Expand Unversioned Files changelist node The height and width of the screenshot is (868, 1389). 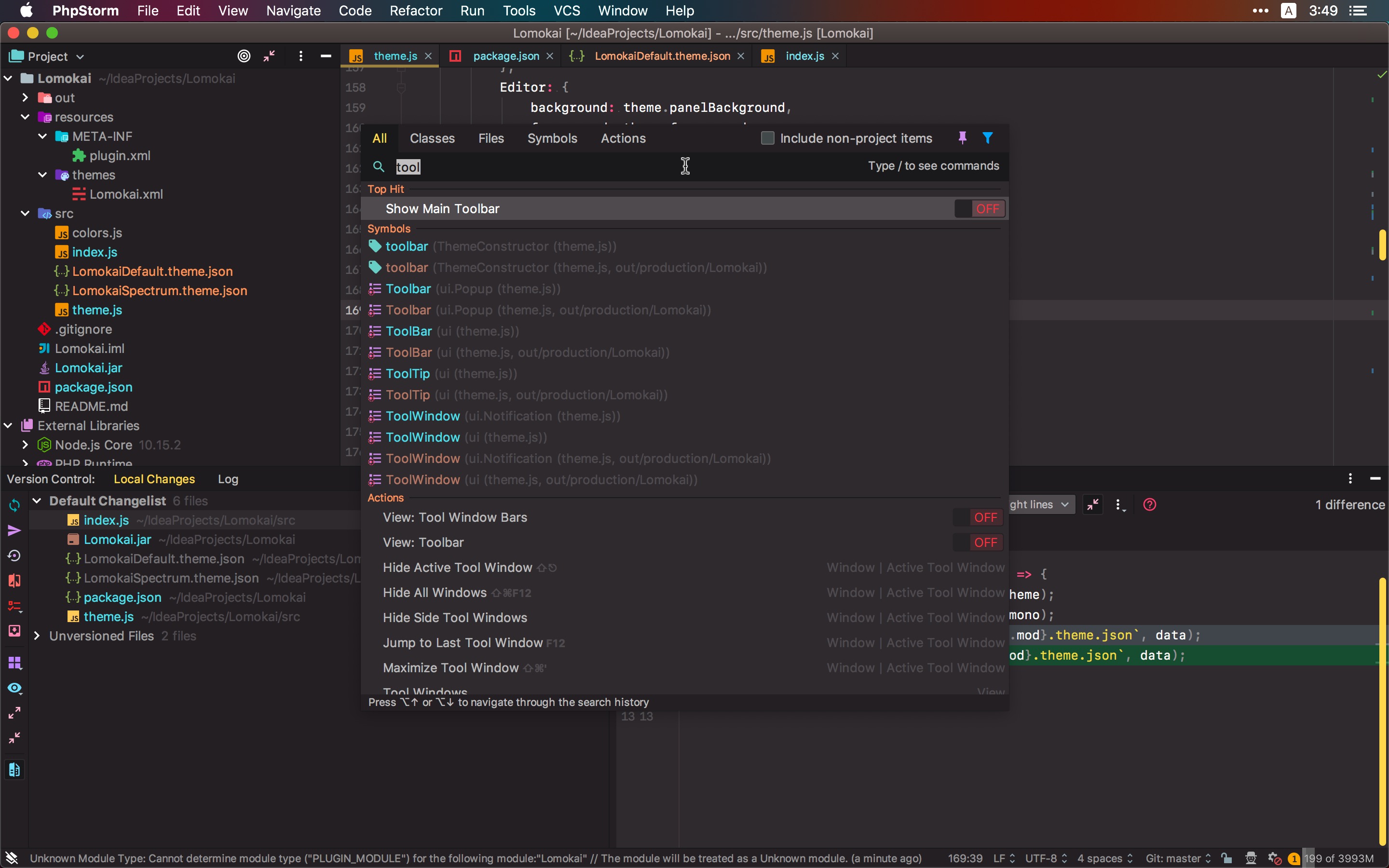coord(37,636)
